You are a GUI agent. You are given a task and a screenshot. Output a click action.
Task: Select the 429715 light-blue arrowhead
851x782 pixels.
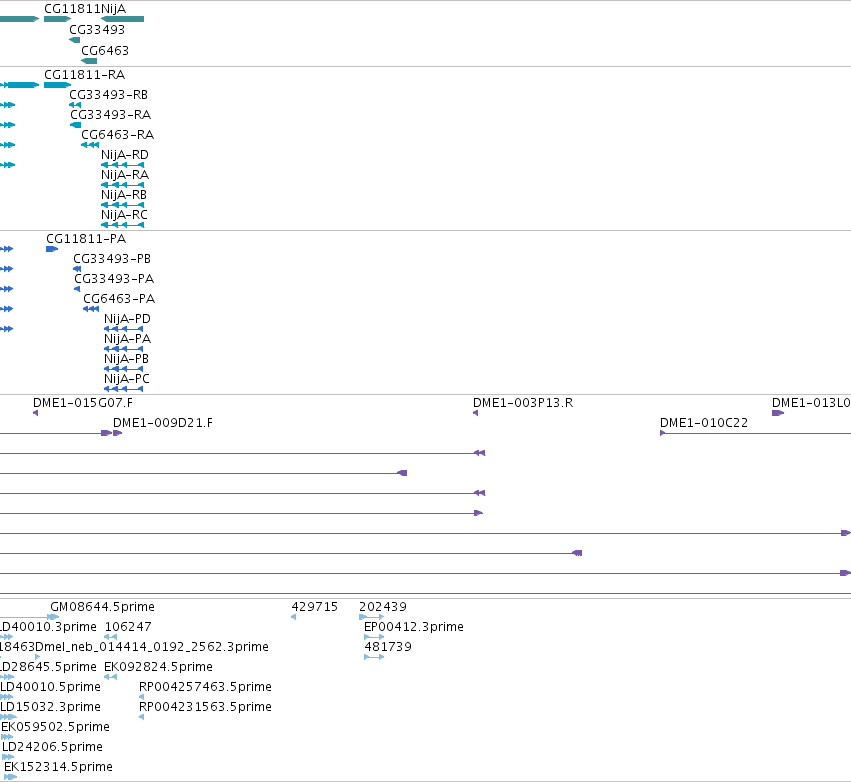click(x=294, y=617)
